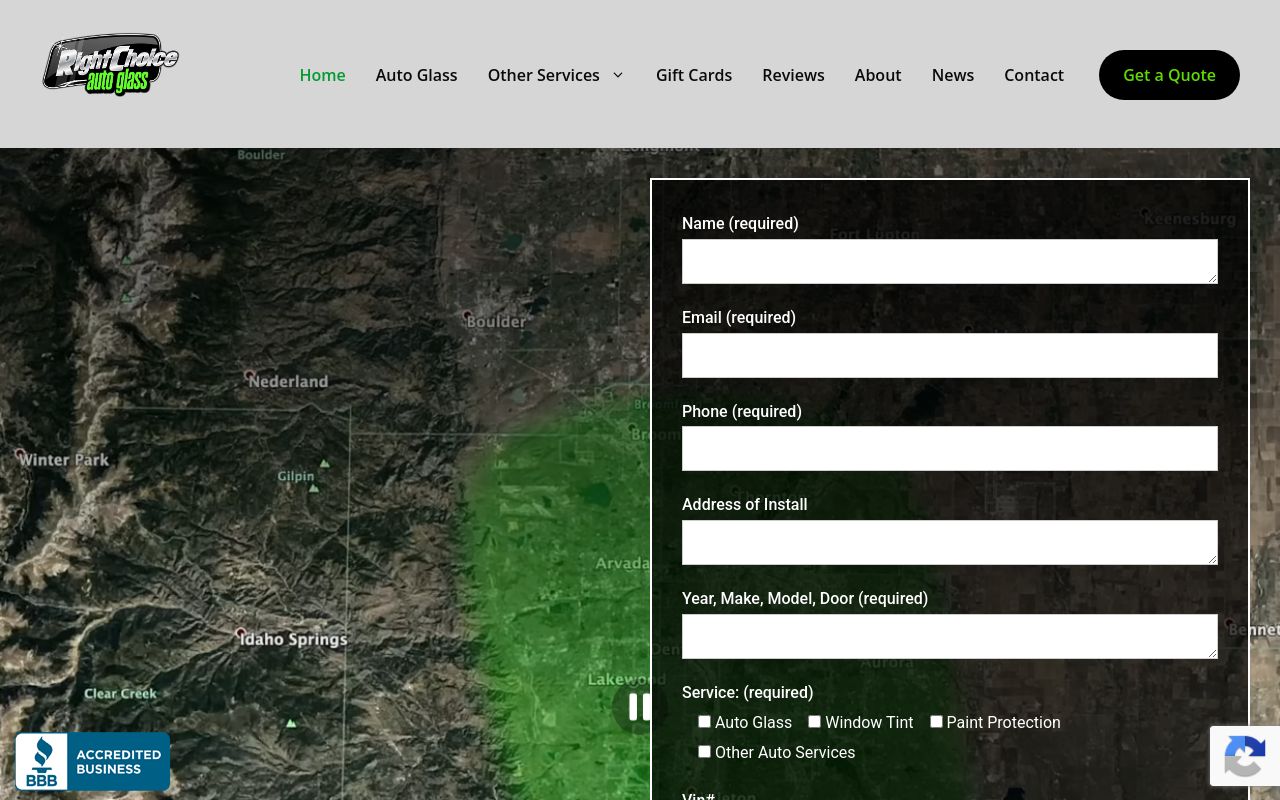This screenshot has width=1280, height=800.
Task: Open the Reviews page
Action: tap(793, 75)
